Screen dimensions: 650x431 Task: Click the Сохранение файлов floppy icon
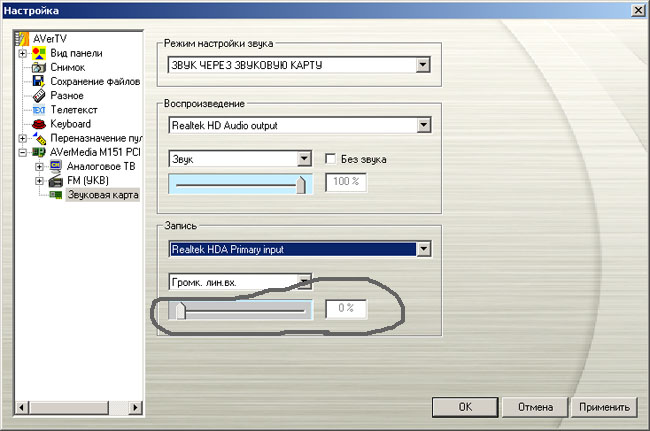coord(39,81)
